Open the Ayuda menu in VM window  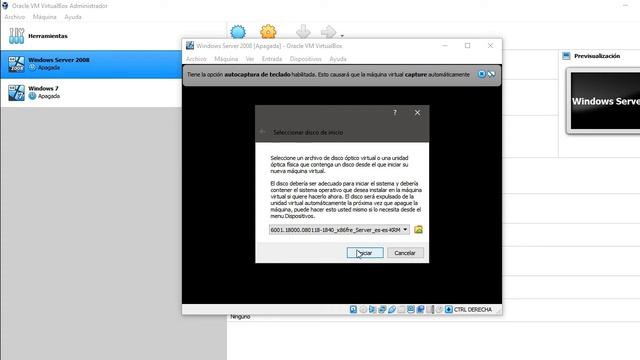point(338,59)
